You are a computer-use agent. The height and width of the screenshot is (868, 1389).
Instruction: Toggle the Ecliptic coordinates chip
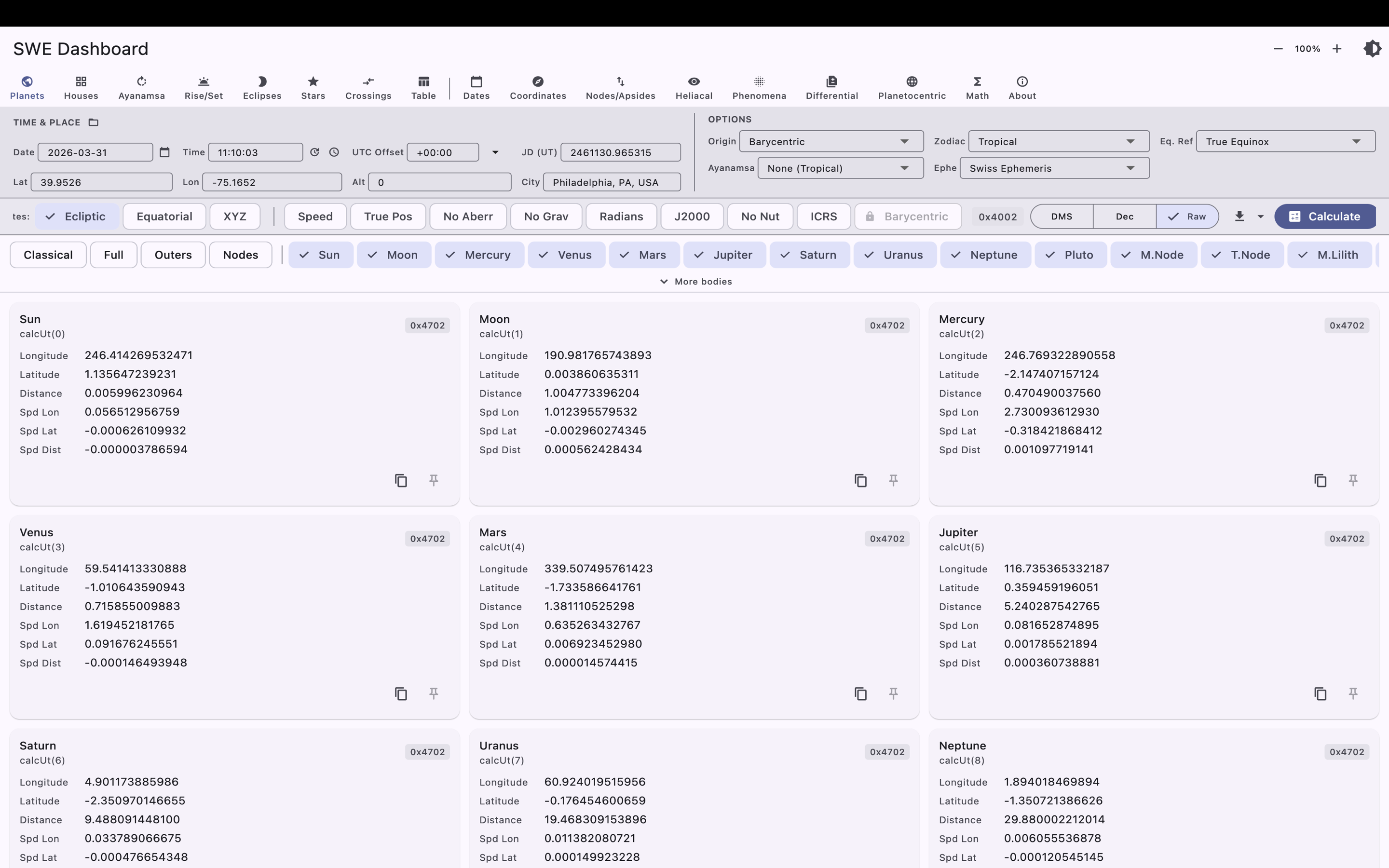pos(77,217)
